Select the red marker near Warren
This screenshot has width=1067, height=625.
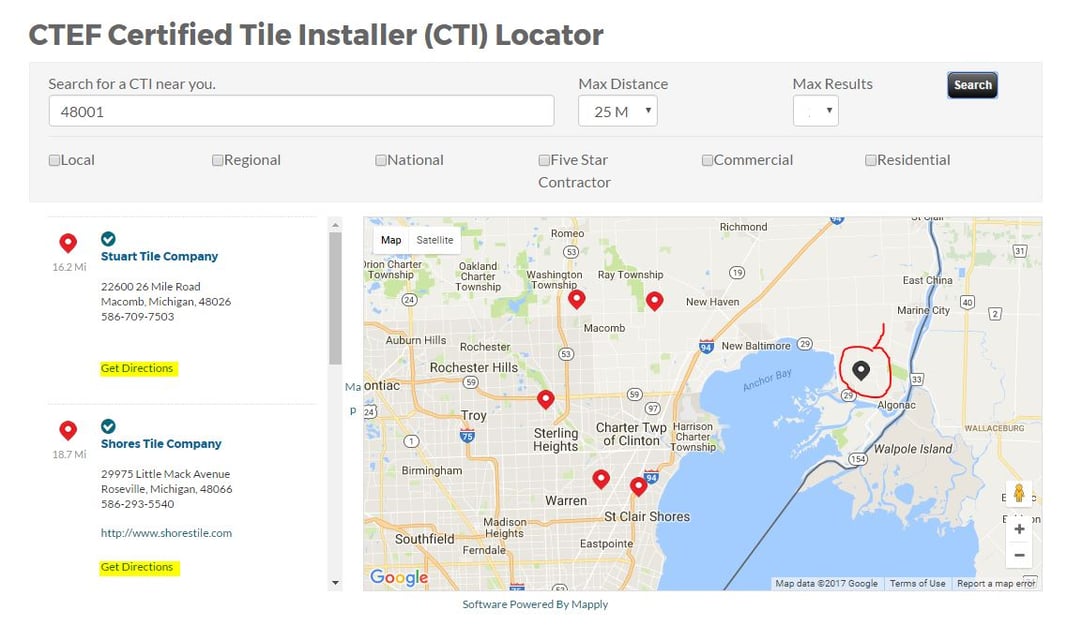click(x=601, y=479)
